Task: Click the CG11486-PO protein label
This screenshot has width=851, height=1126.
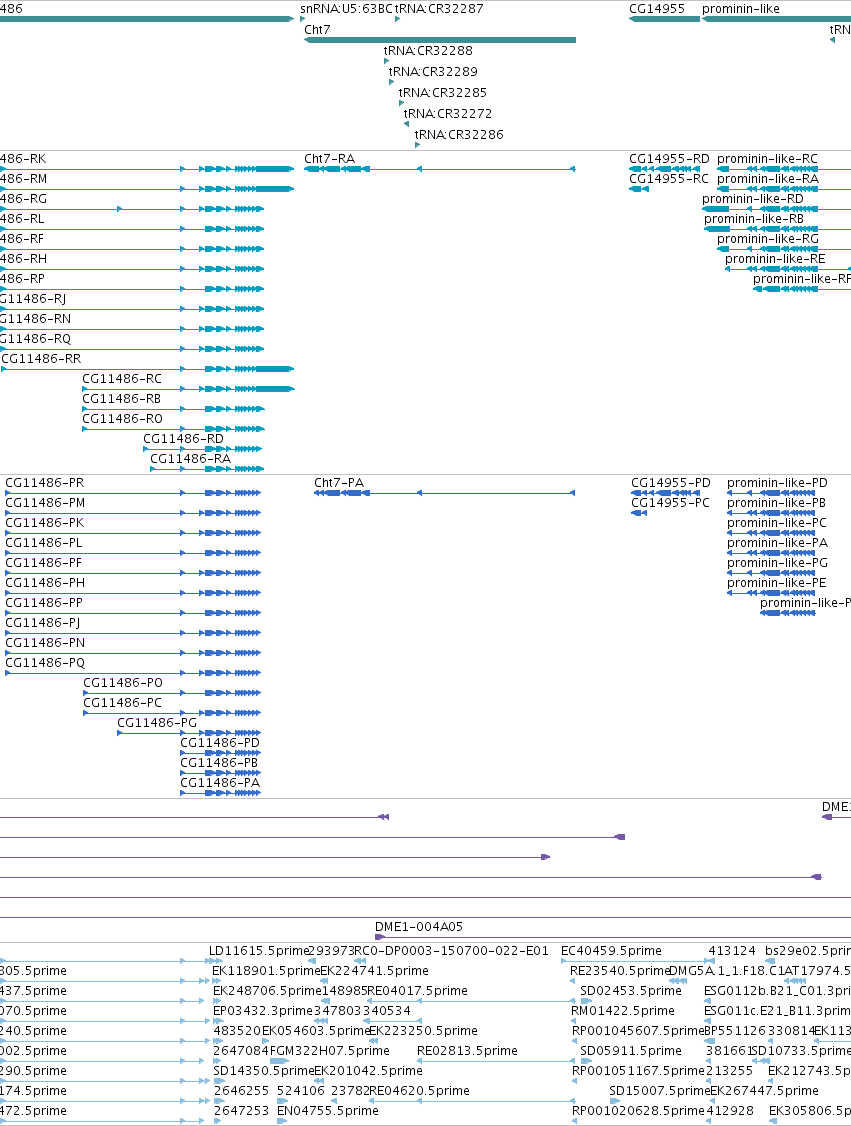Action: tap(123, 684)
